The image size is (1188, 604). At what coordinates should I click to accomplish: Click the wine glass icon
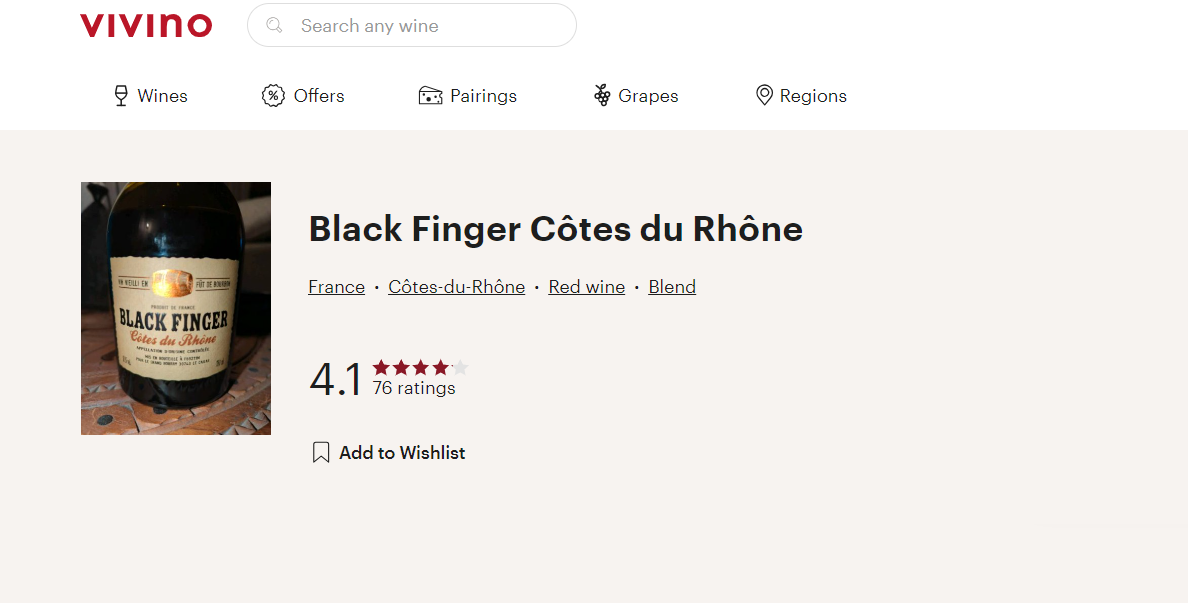[121, 96]
